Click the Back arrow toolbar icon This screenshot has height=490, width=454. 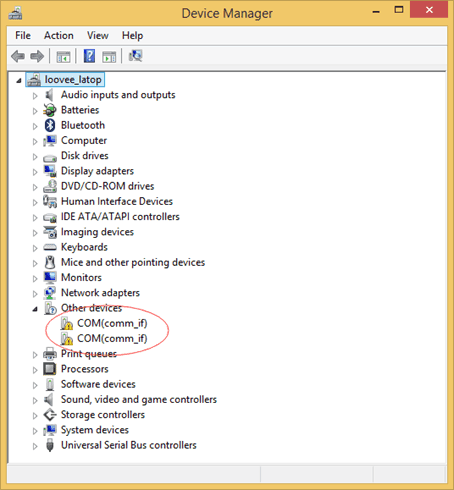click(x=18, y=56)
